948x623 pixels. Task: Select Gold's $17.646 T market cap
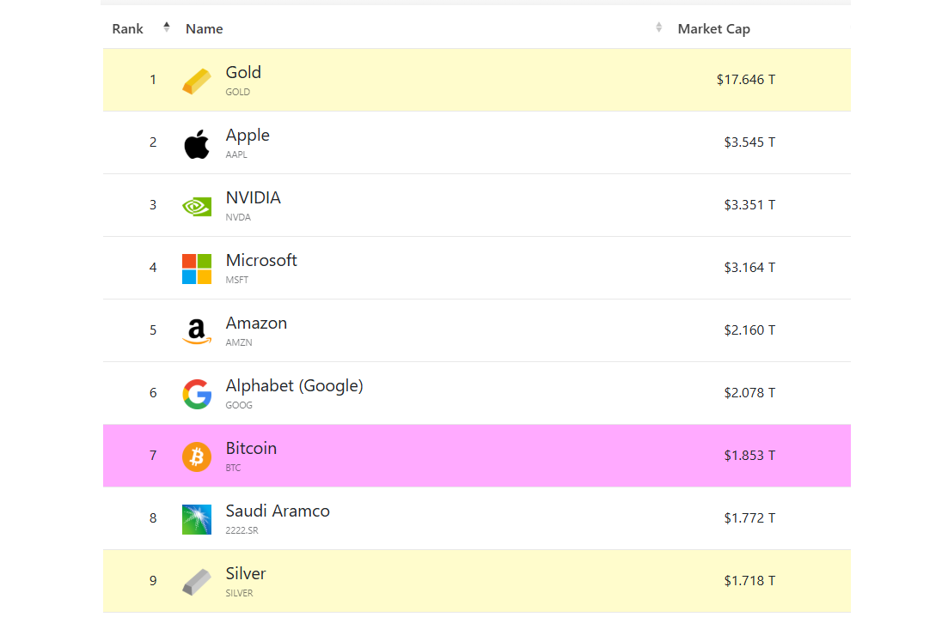point(745,79)
